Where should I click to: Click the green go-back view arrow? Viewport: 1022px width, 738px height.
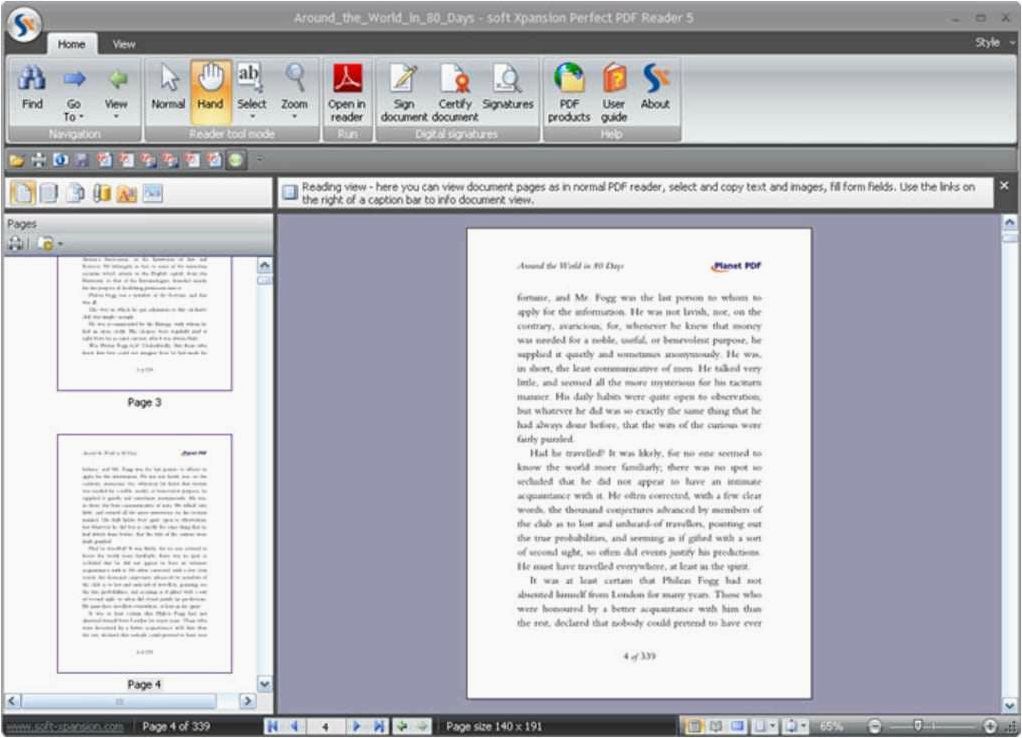point(403,726)
